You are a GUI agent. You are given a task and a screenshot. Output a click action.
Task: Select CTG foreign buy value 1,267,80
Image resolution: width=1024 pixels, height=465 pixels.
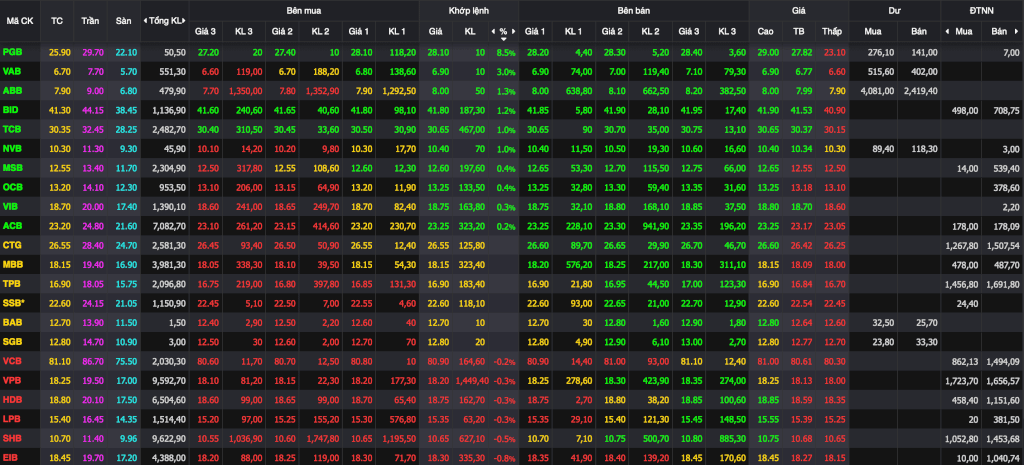961,246
